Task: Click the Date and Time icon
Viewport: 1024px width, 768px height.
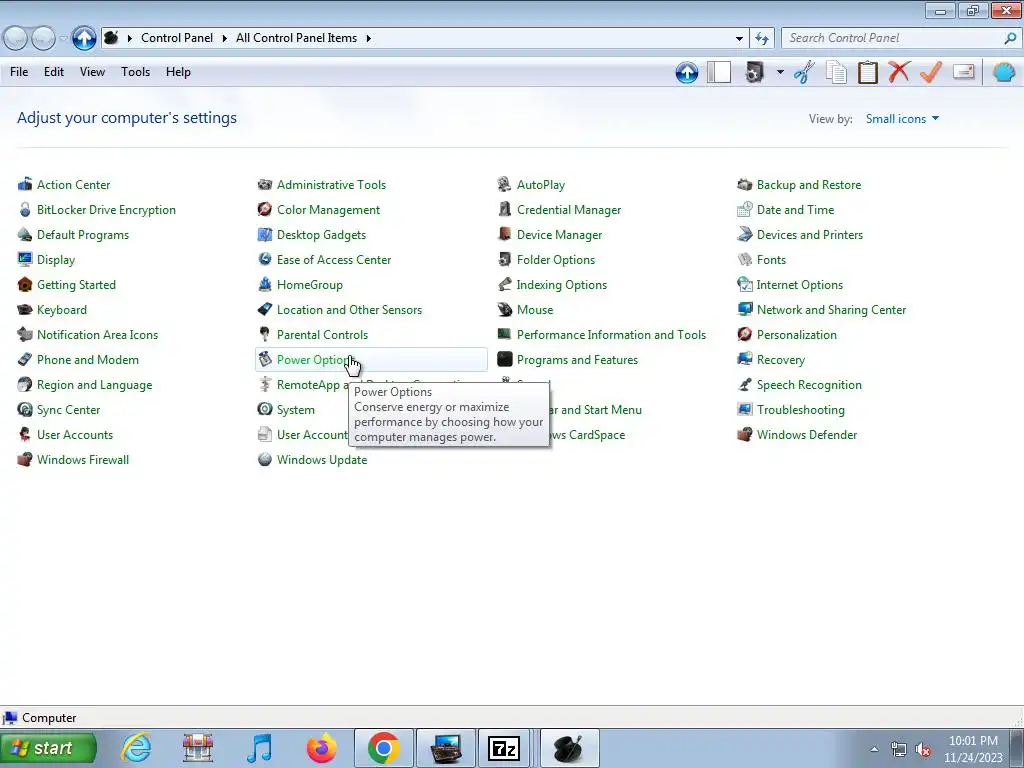Action: tap(744, 210)
